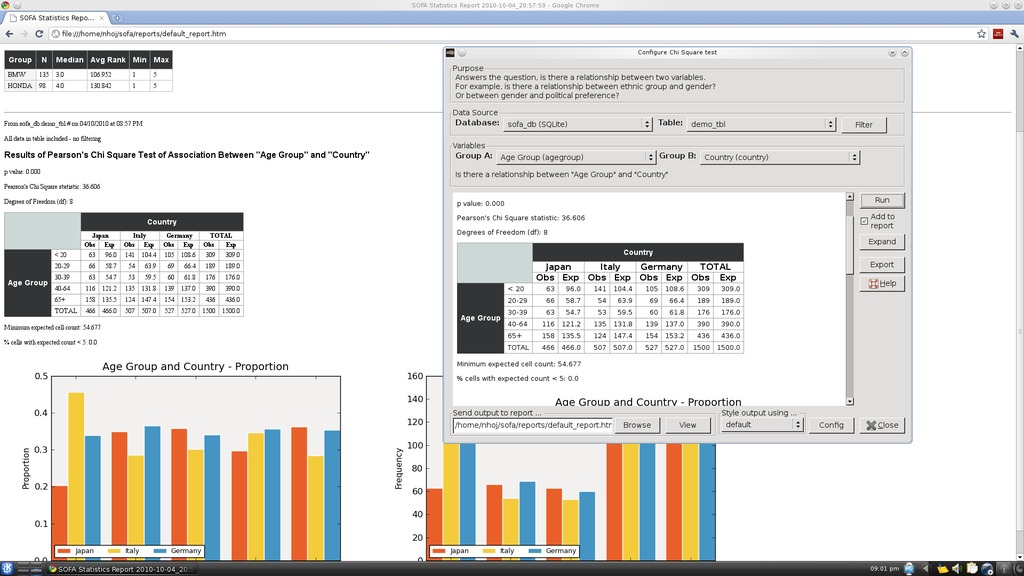Expand the Group A variable dropdown
This screenshot has height=576, width=1024.
576,157
